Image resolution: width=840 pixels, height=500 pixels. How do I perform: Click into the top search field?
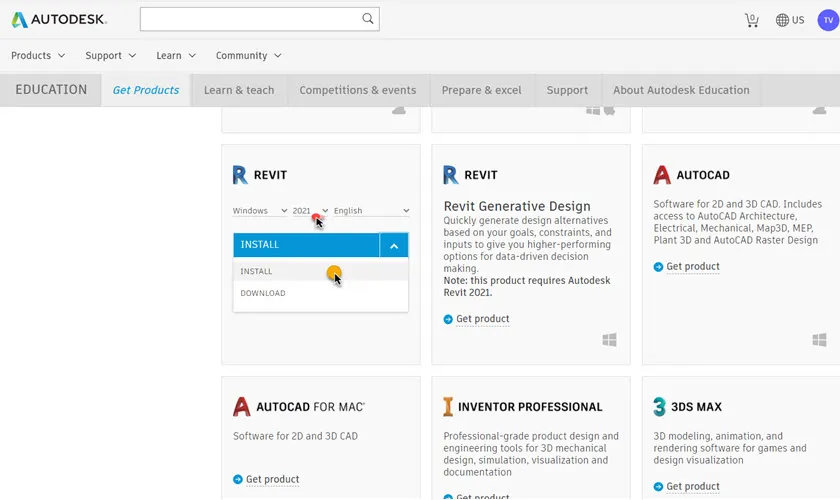248,19
